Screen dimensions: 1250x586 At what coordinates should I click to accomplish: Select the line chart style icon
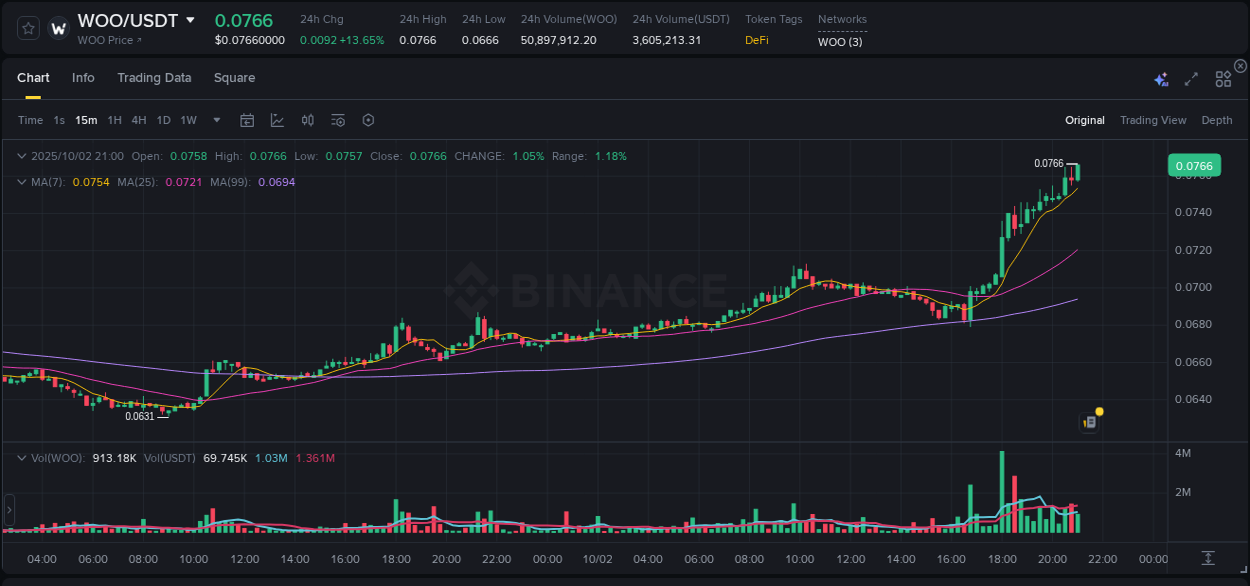click(277, 119)
